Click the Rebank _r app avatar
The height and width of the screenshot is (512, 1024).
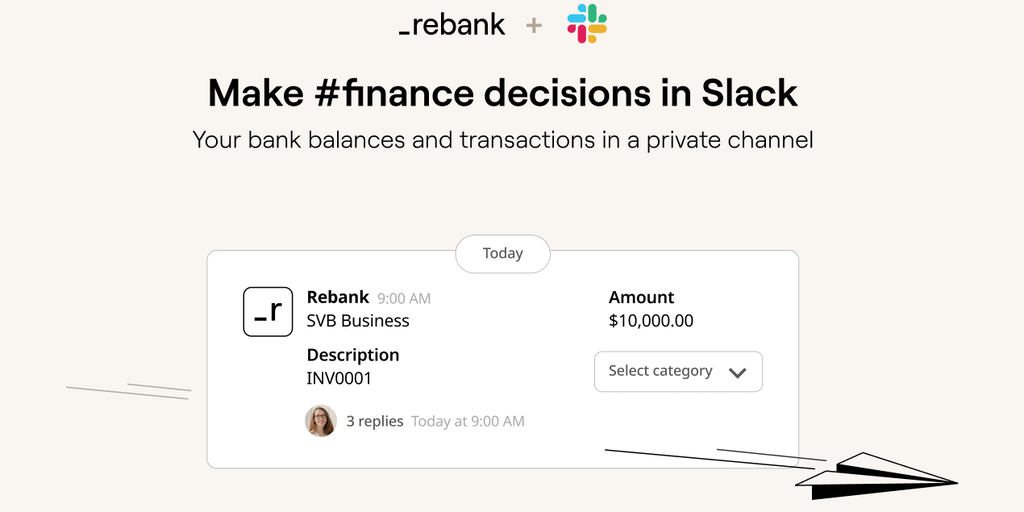(268, 312)
